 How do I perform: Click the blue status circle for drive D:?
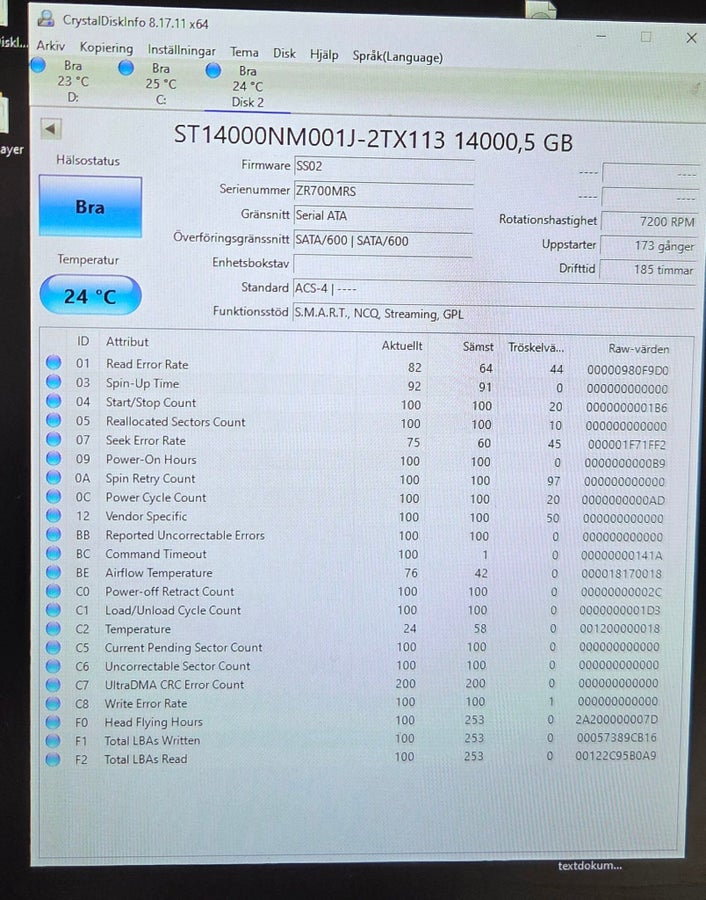coord(37,65)
